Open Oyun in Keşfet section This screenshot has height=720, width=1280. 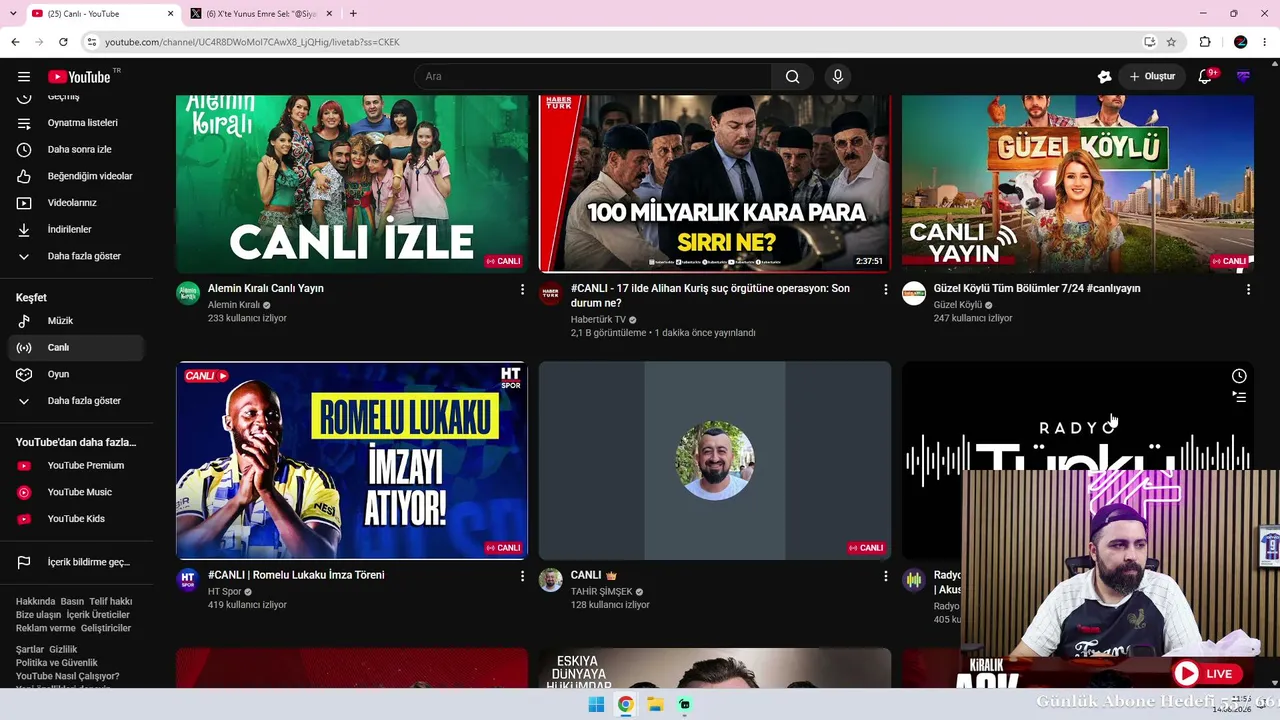tap(75, 374)
